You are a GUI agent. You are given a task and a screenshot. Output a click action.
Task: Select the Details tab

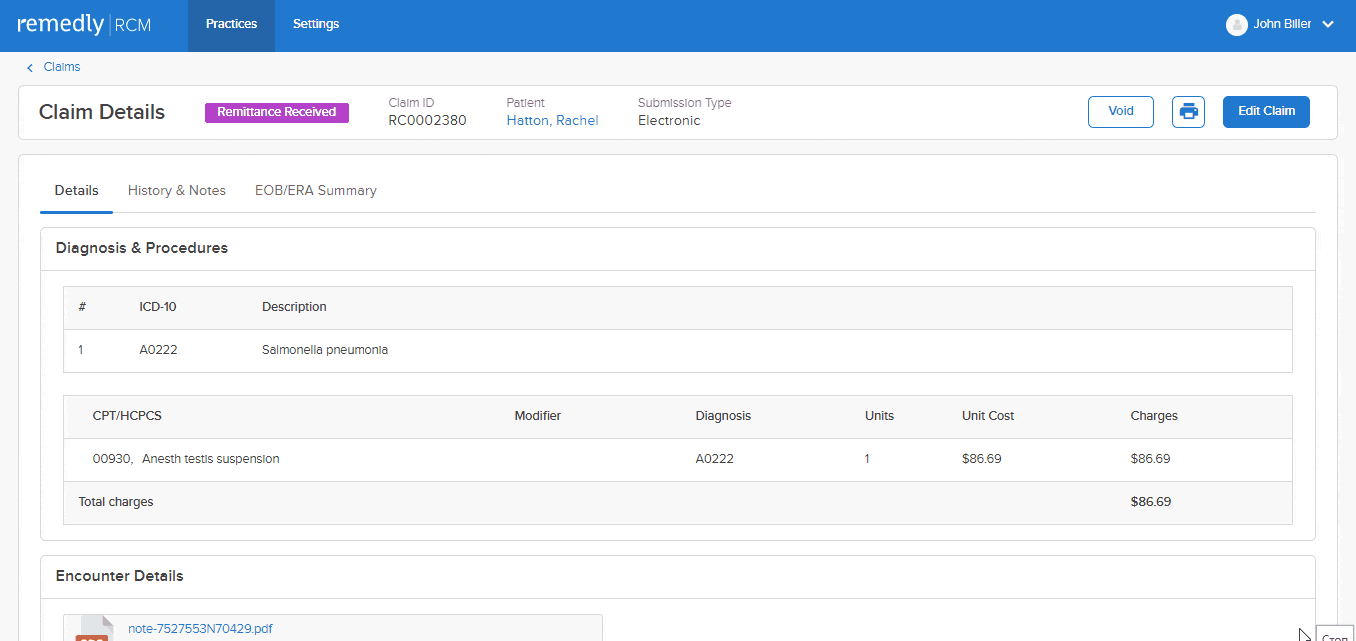pos(76,190)
